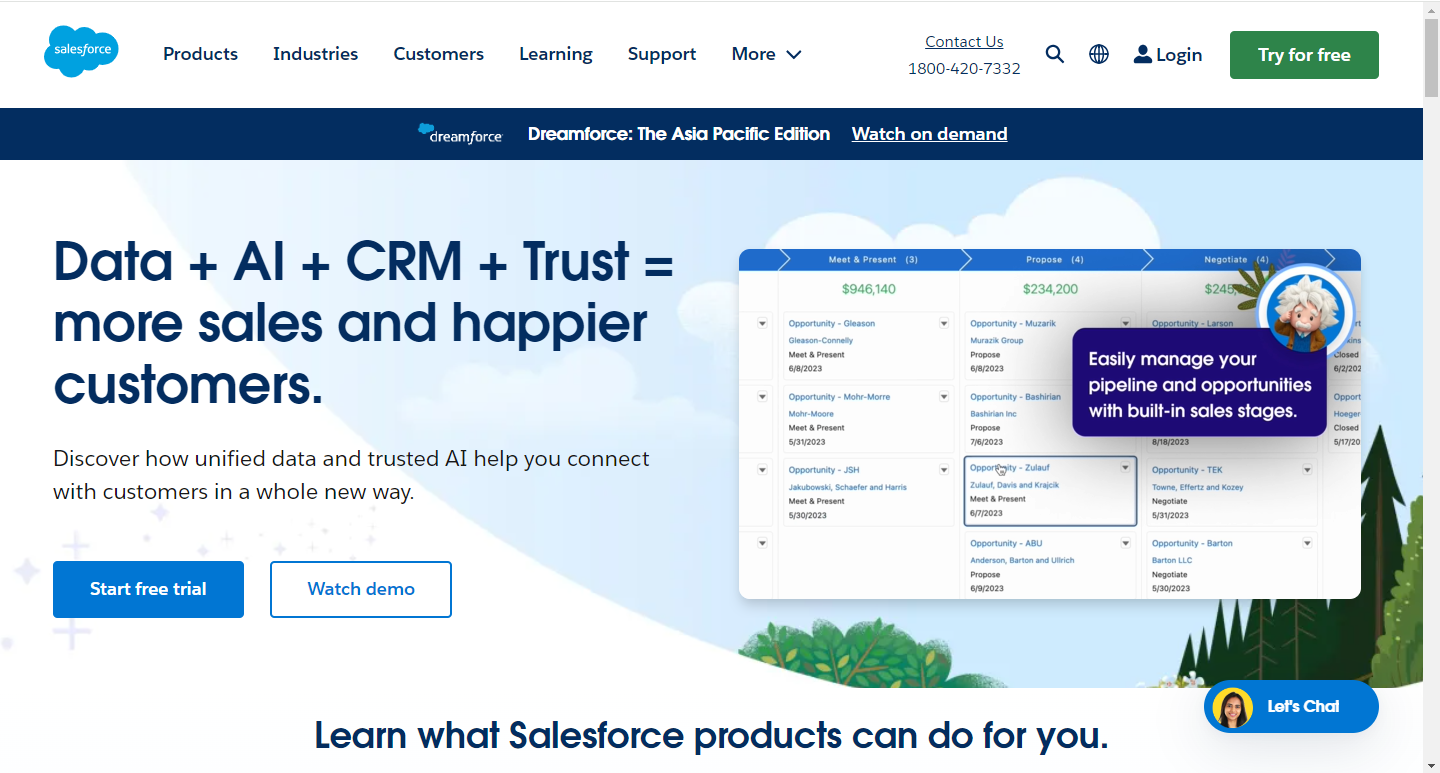Click the Barton LLC account name

tap(1172, 561)
